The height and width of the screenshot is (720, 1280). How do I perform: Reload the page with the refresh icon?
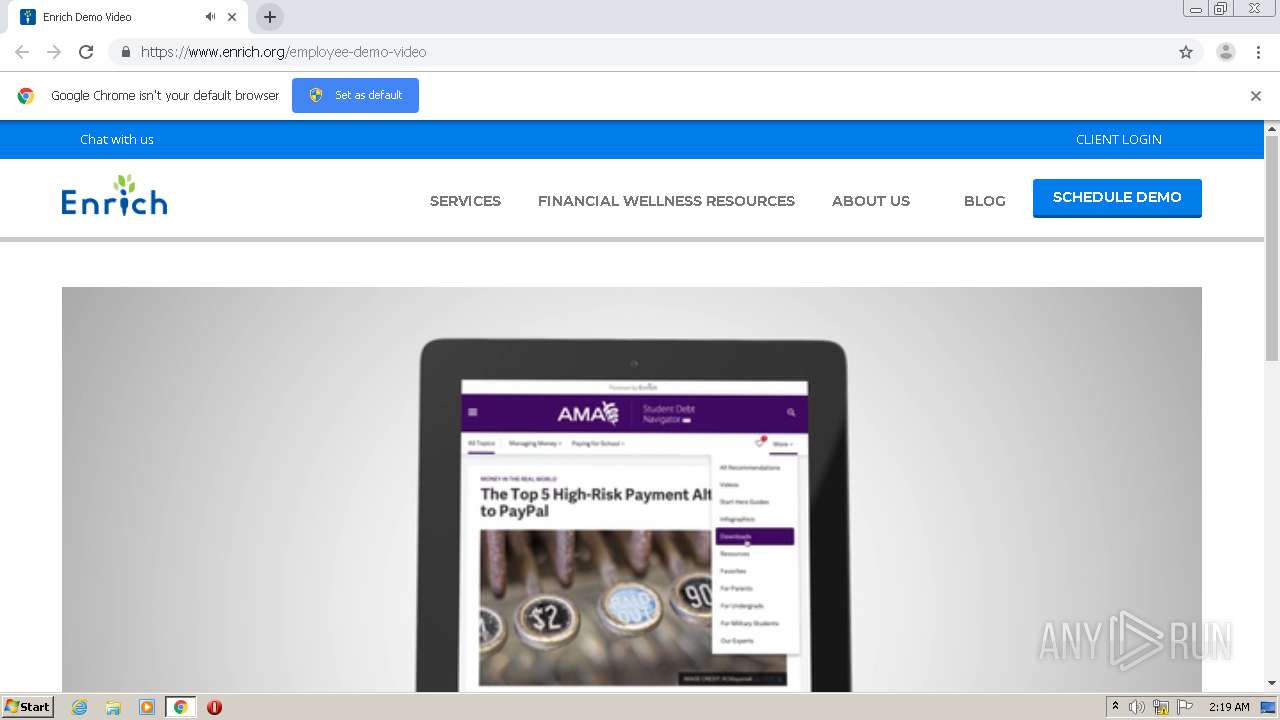[86, 52]
